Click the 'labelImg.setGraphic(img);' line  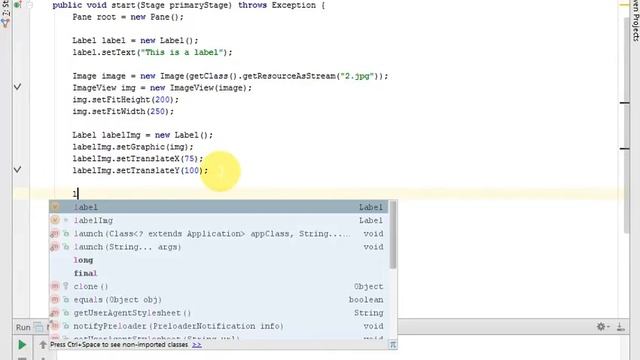[x=133, y=147]
